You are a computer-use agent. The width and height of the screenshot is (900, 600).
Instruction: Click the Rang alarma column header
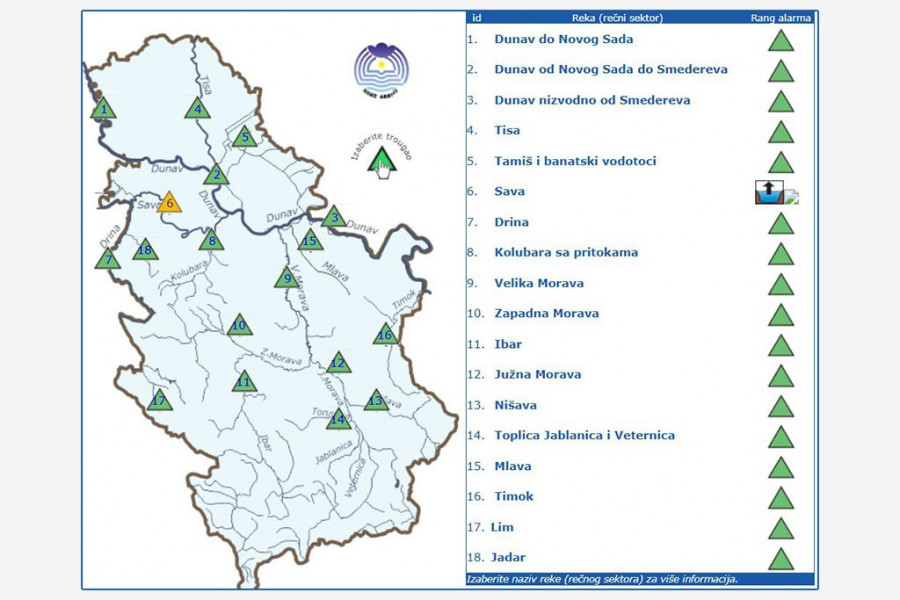click(x=781, y=17)
